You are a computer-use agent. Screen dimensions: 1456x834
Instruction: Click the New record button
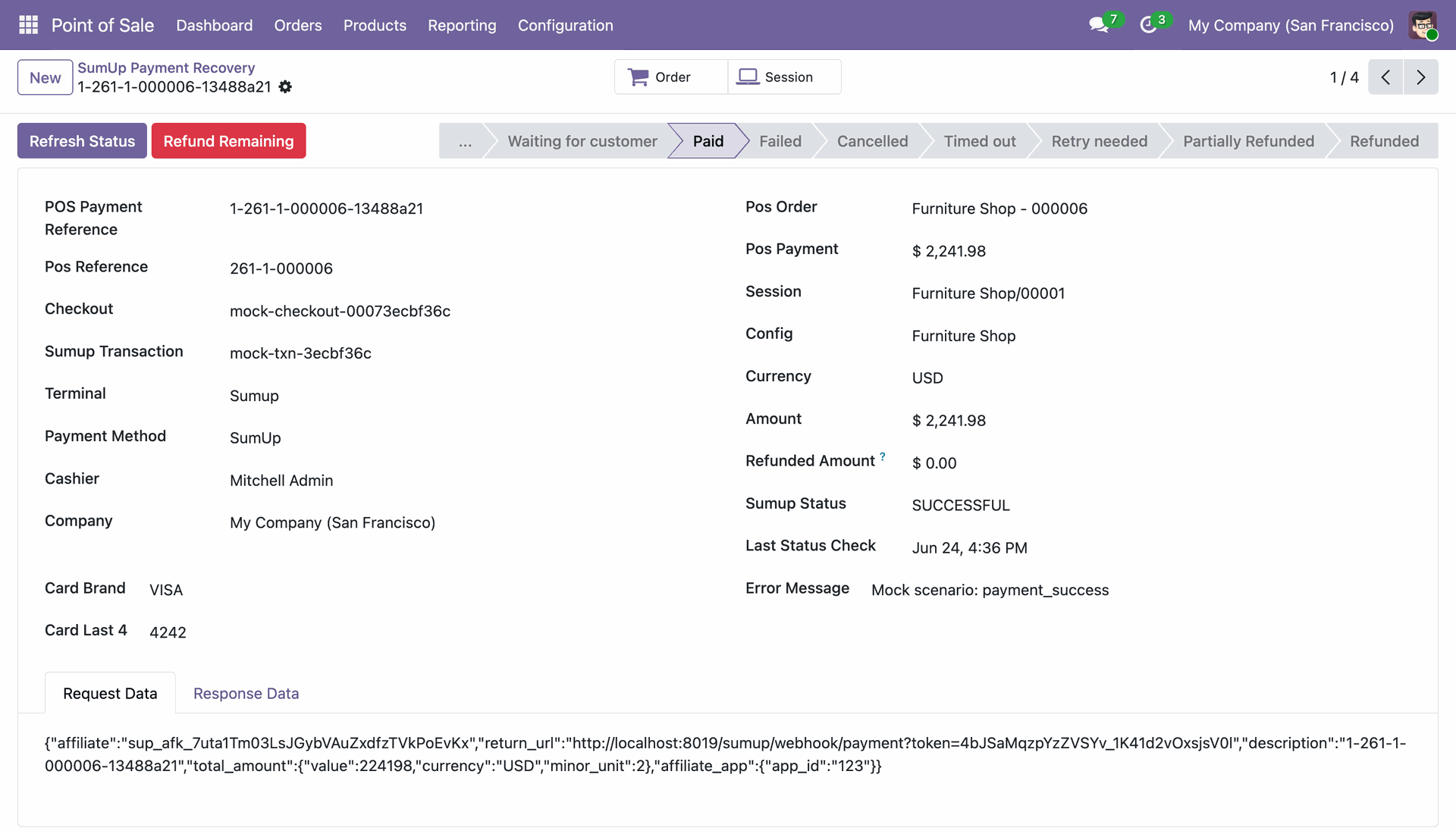click(45, 77)
